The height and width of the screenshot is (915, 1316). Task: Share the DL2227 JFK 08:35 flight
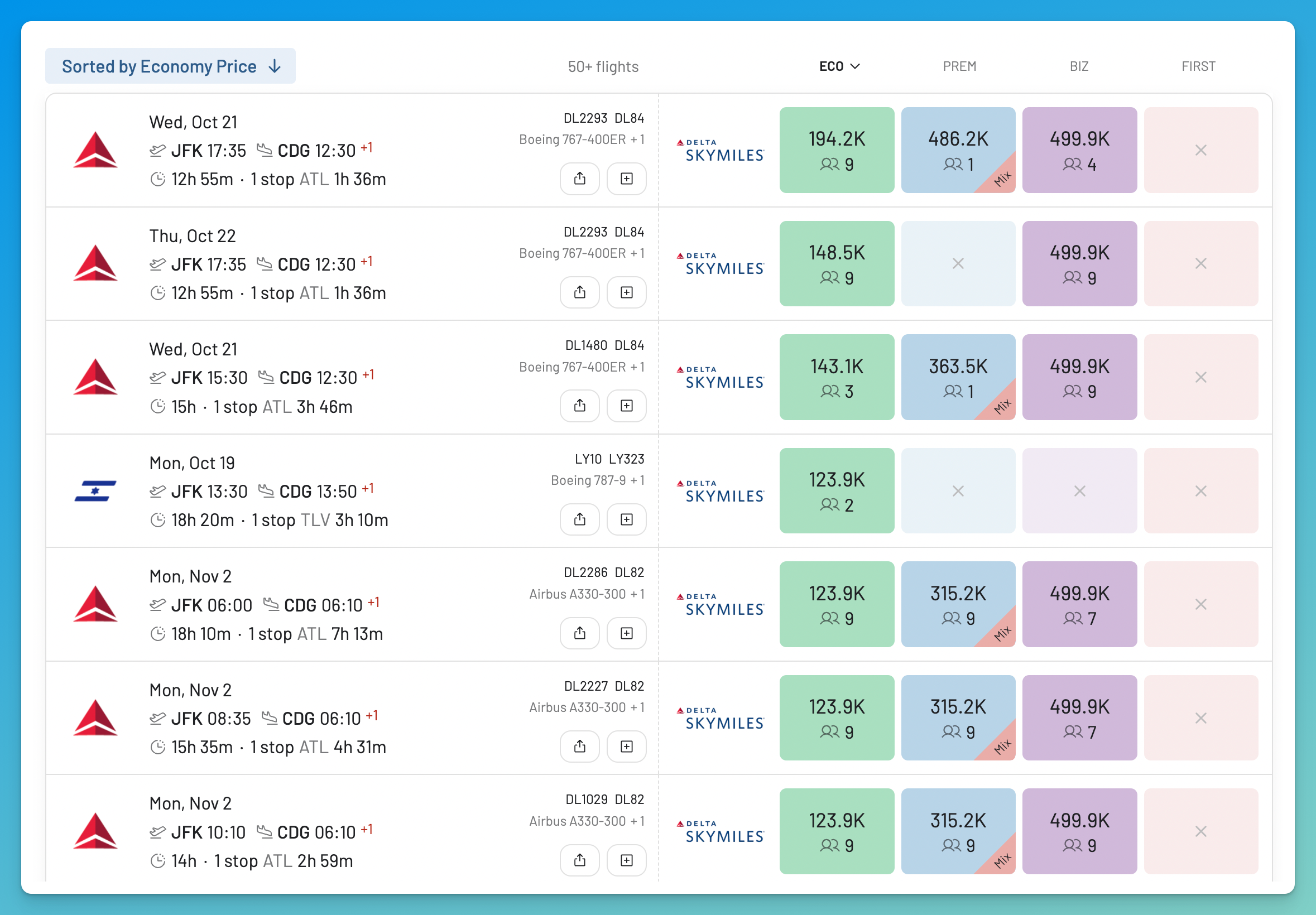click(x=579, y=747)
